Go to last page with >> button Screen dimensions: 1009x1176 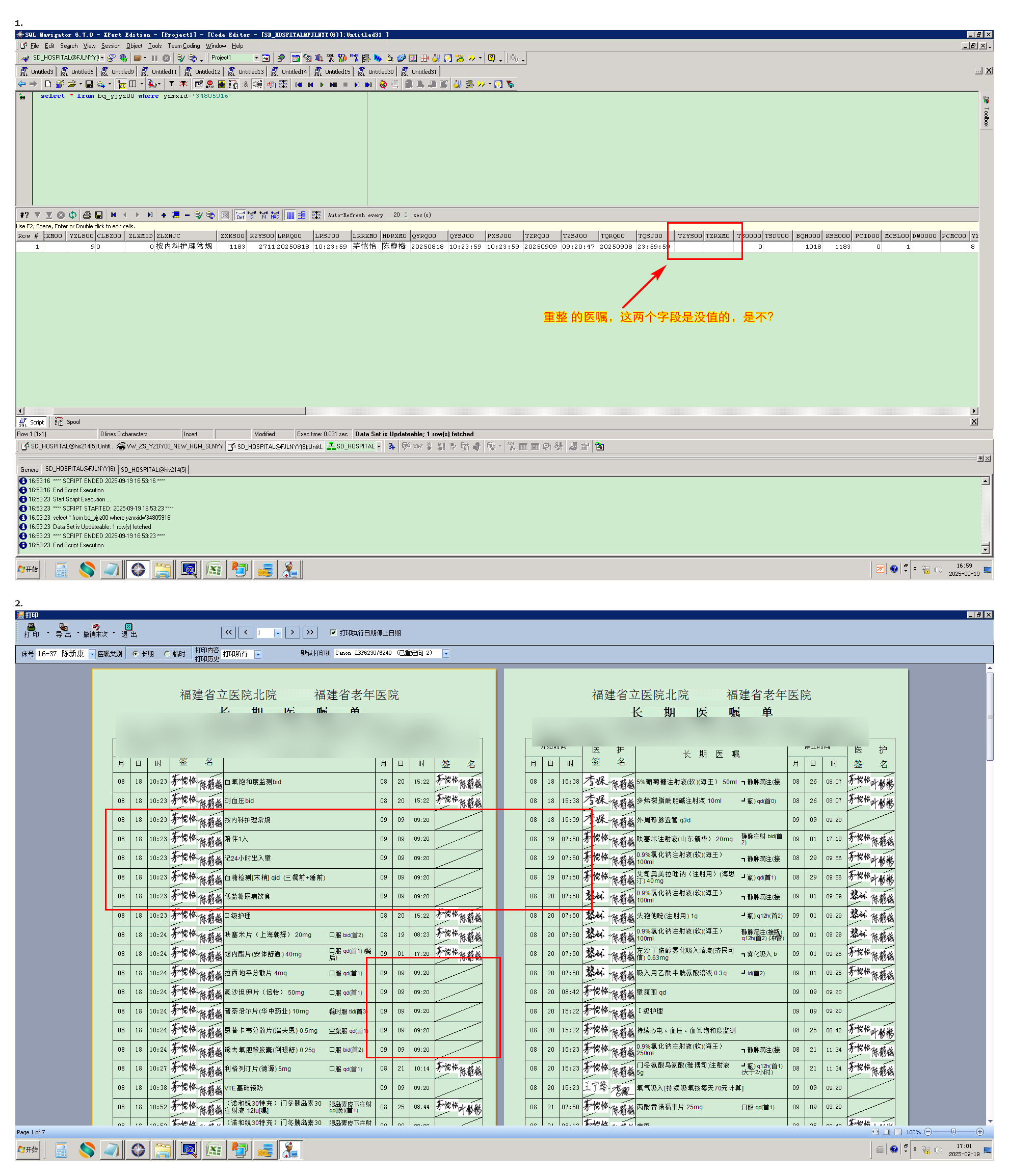coord(310,632)
